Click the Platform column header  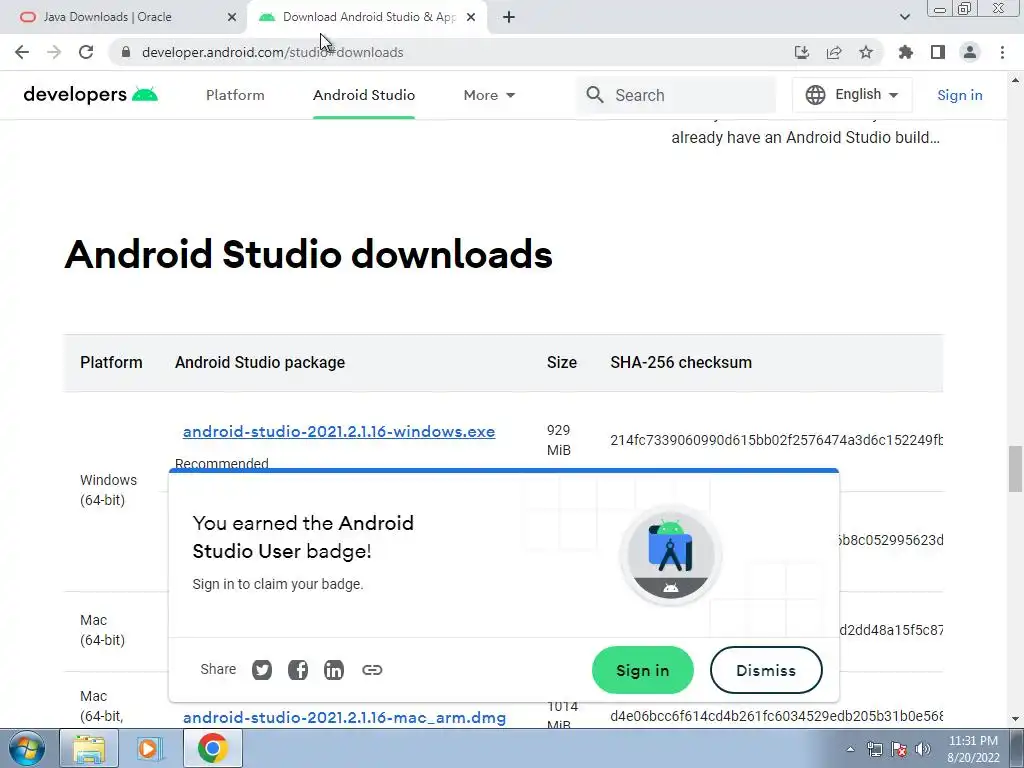(x=111, y=362)
